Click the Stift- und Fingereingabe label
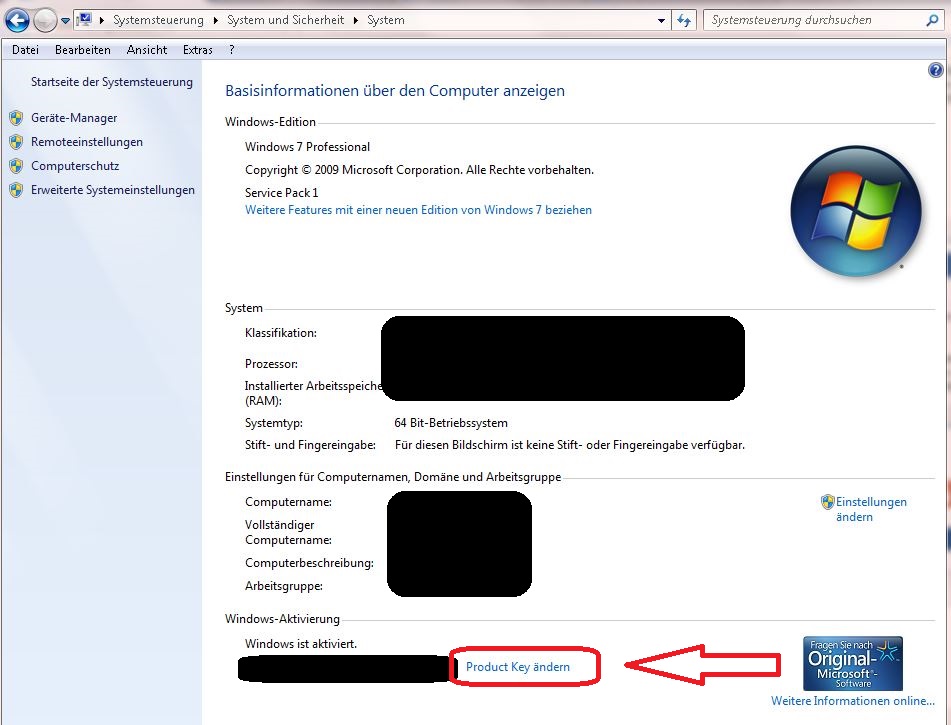Viewport: 951px width, 725px height. [310, 445]
